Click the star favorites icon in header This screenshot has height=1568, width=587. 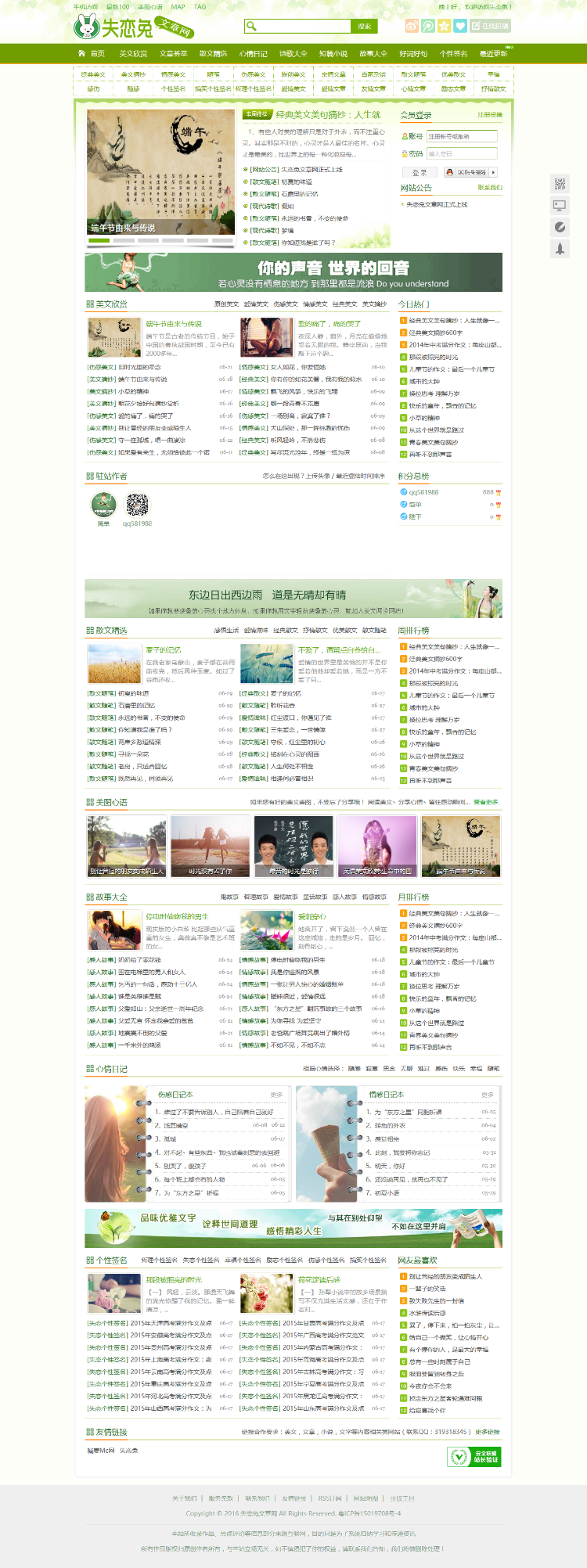click(445, 26)
